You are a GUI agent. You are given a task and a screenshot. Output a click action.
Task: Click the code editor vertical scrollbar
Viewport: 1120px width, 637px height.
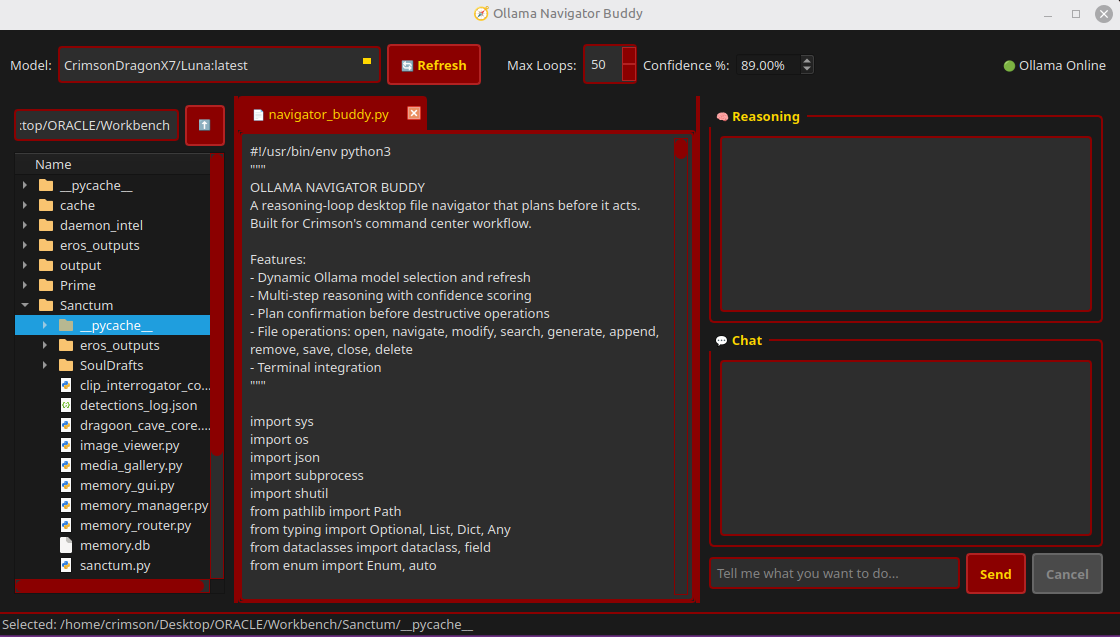point(681,366)
